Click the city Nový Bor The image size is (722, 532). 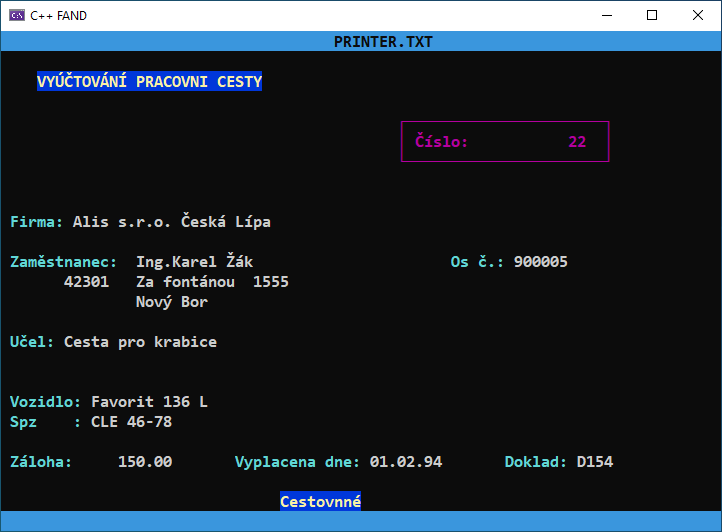point(172,302)
